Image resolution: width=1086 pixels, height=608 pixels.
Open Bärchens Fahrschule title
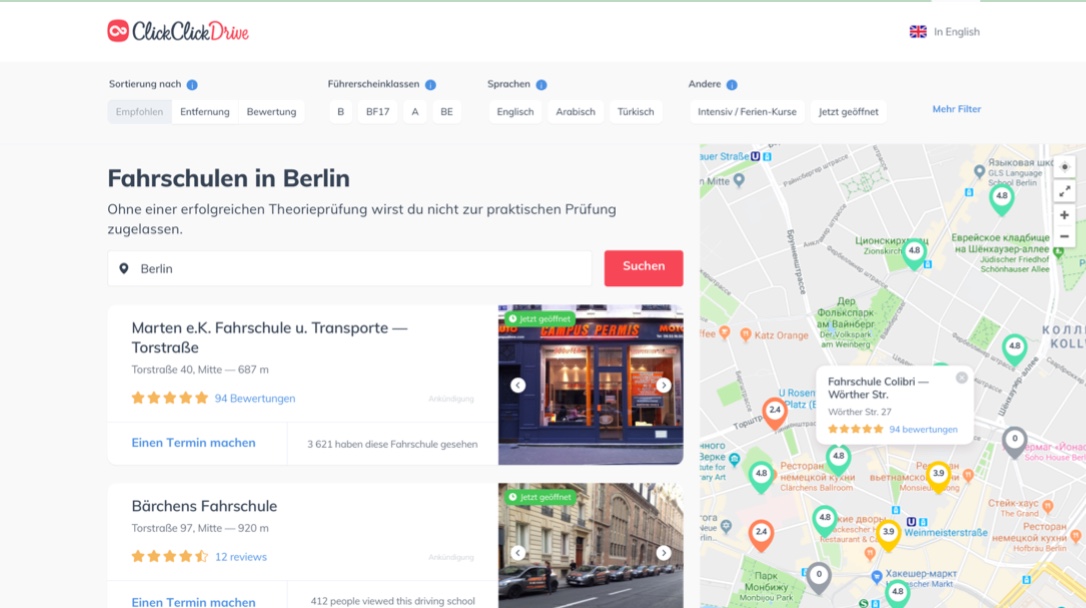click(204, 506)
